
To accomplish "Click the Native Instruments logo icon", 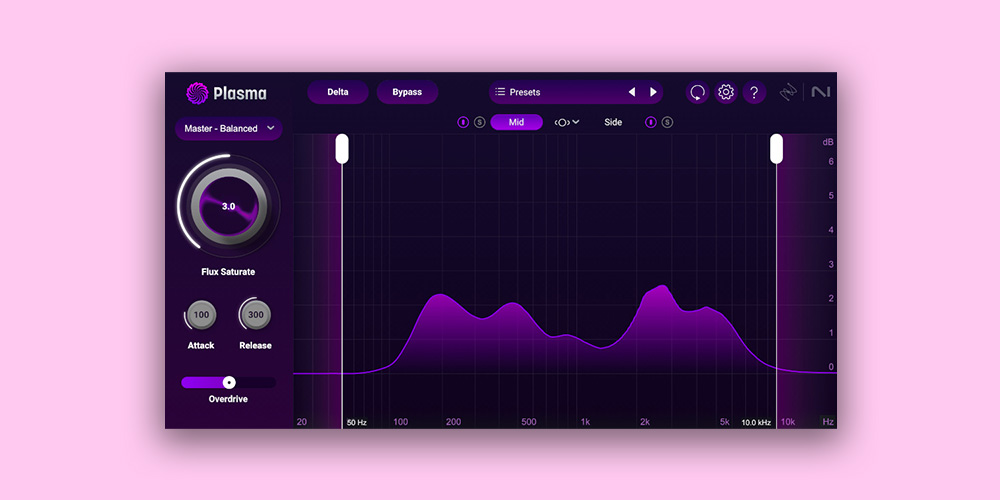I will pyautogui.click(x=821, y=92).
